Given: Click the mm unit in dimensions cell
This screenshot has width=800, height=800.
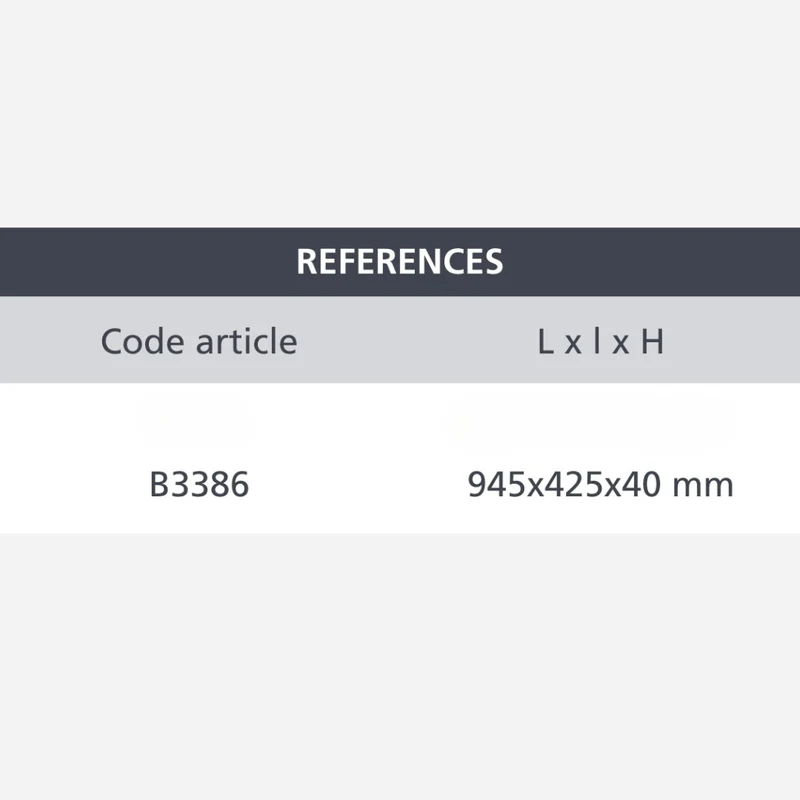Looking at the screenshot, I should (x=703, y=486).
